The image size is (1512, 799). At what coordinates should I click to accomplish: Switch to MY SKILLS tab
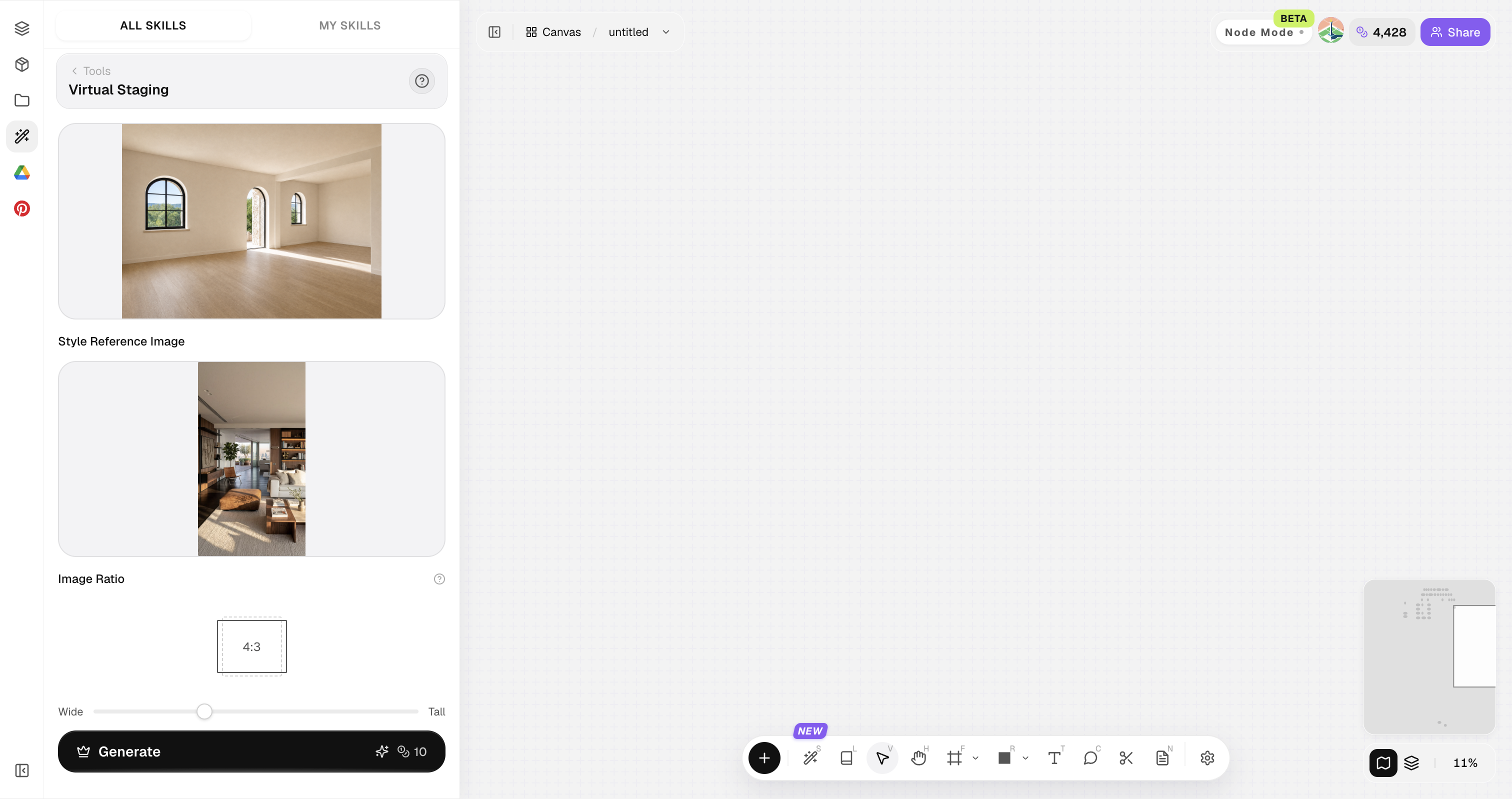350,25
